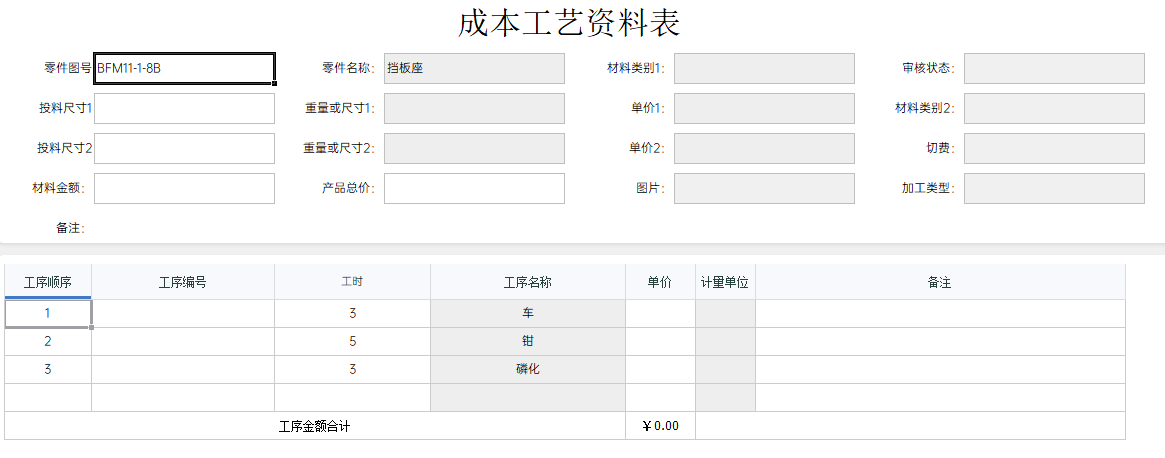Click the 工时 cell in the 磷化 row

point(352,370)
